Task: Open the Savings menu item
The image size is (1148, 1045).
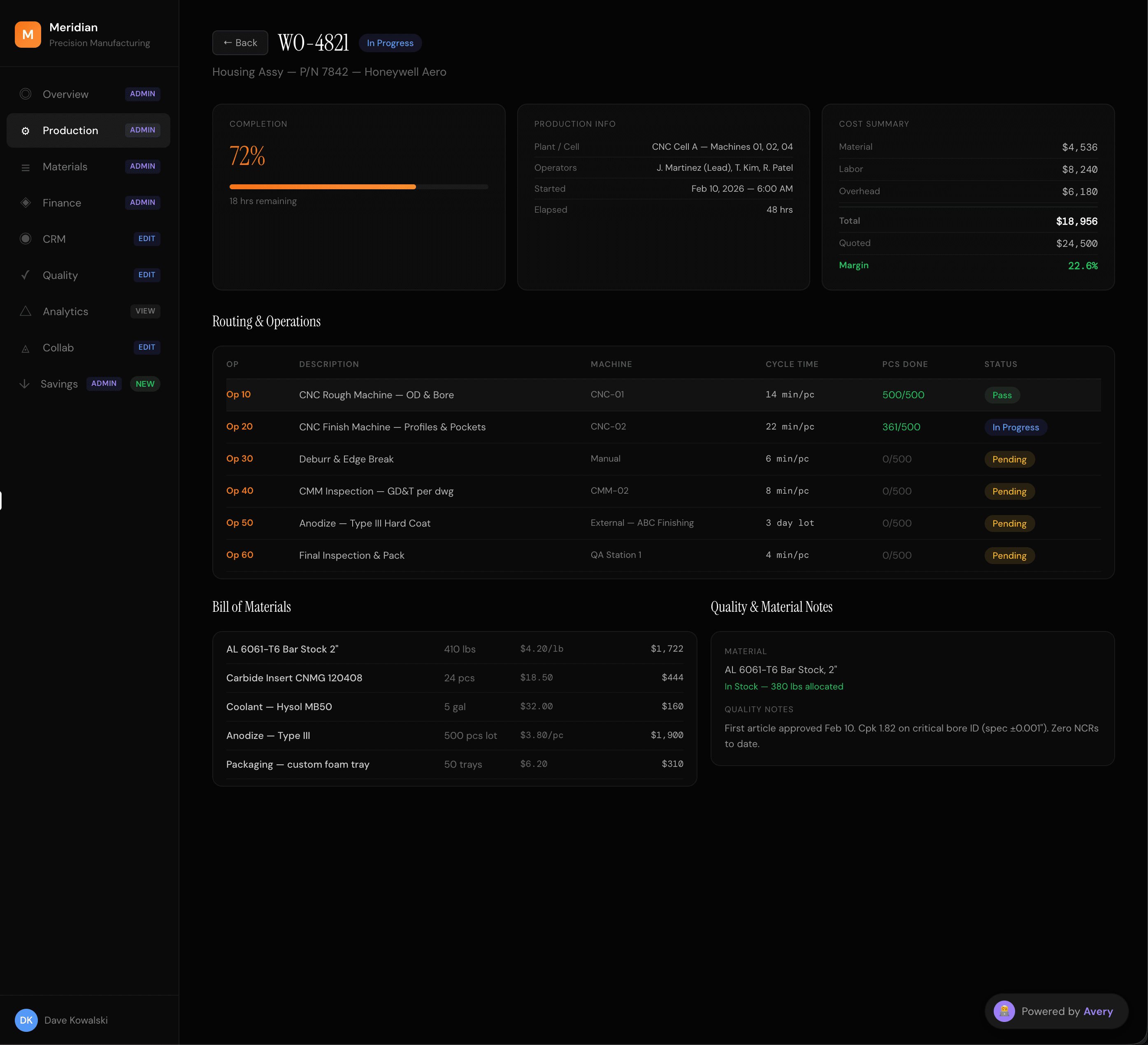Action: (59, 384)
